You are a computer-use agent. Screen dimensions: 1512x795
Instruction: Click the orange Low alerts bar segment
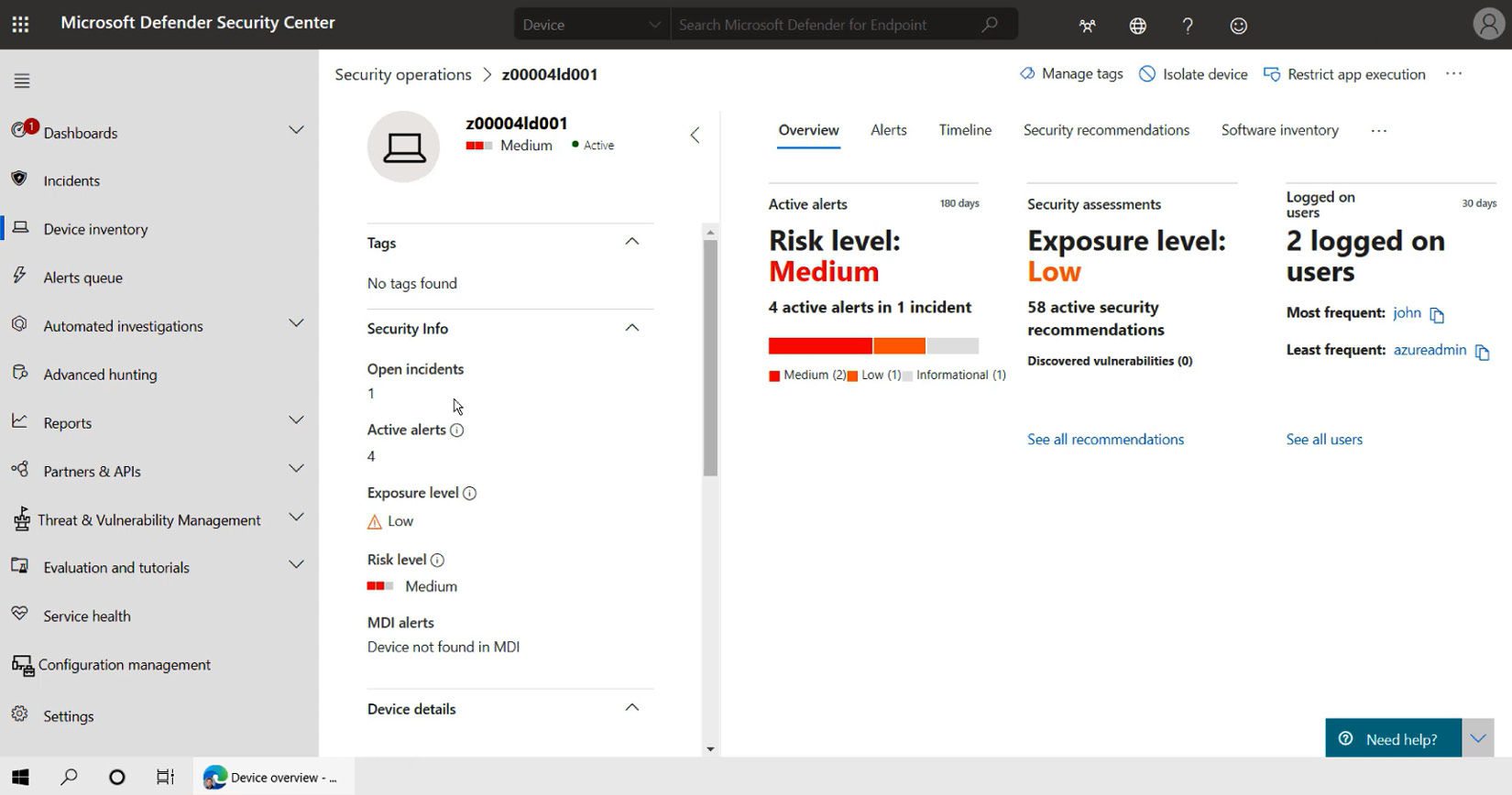tap(900, 345)
